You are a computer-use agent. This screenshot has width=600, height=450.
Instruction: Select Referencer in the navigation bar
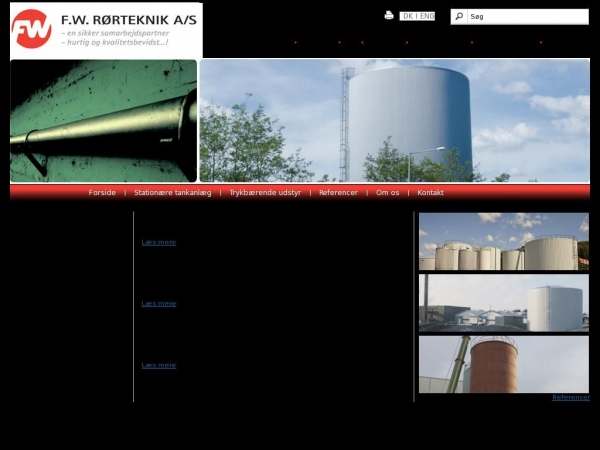pyautogui.click(x=338, y=193)
